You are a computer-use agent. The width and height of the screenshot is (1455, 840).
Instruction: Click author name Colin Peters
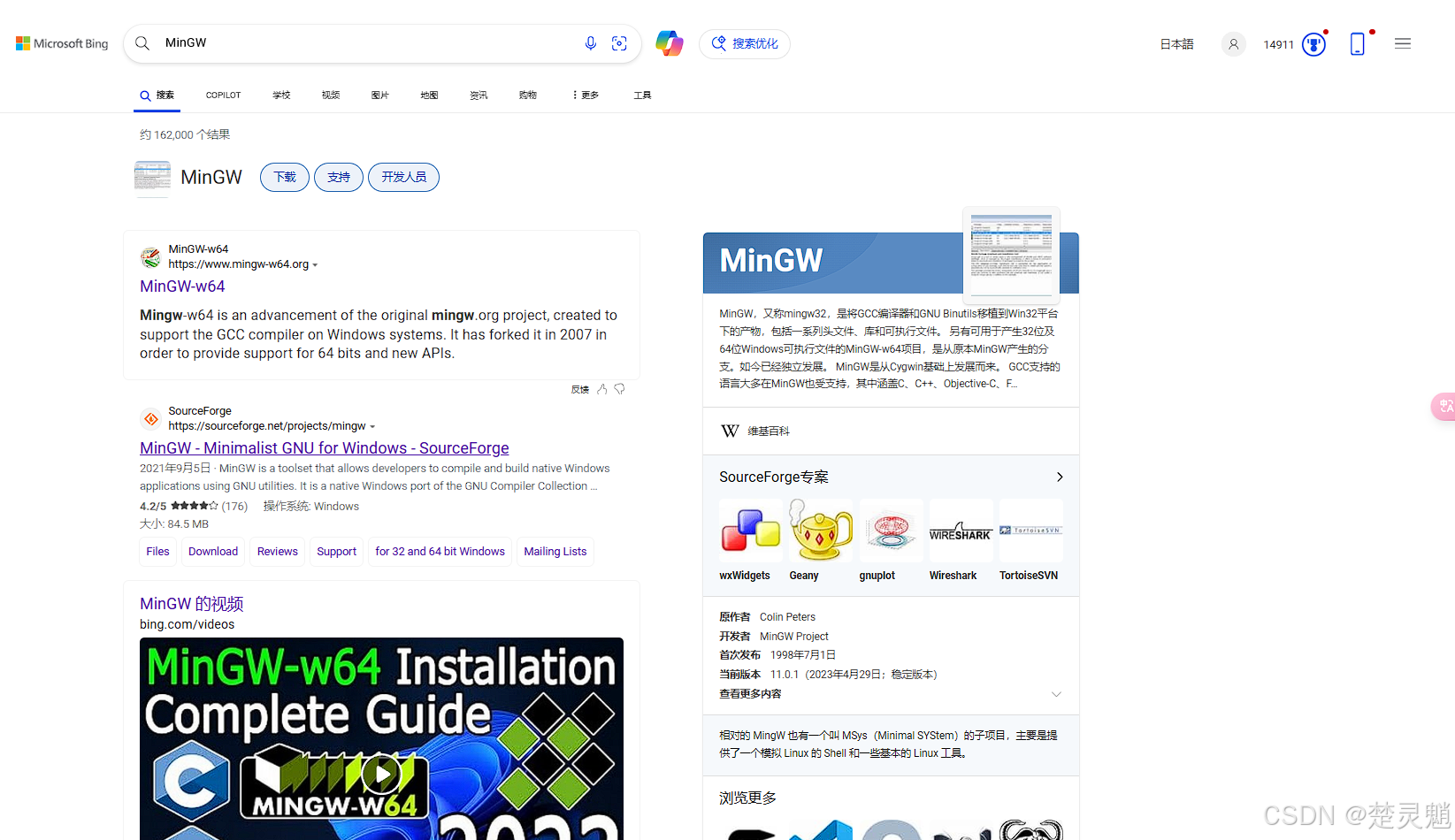coord(787,617)
